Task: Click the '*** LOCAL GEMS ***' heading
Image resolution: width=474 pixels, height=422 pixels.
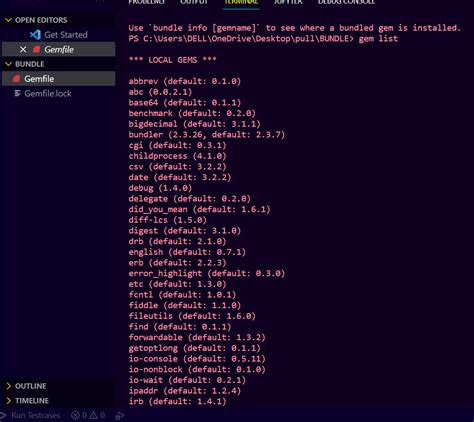Action: (x=172, y=60)
